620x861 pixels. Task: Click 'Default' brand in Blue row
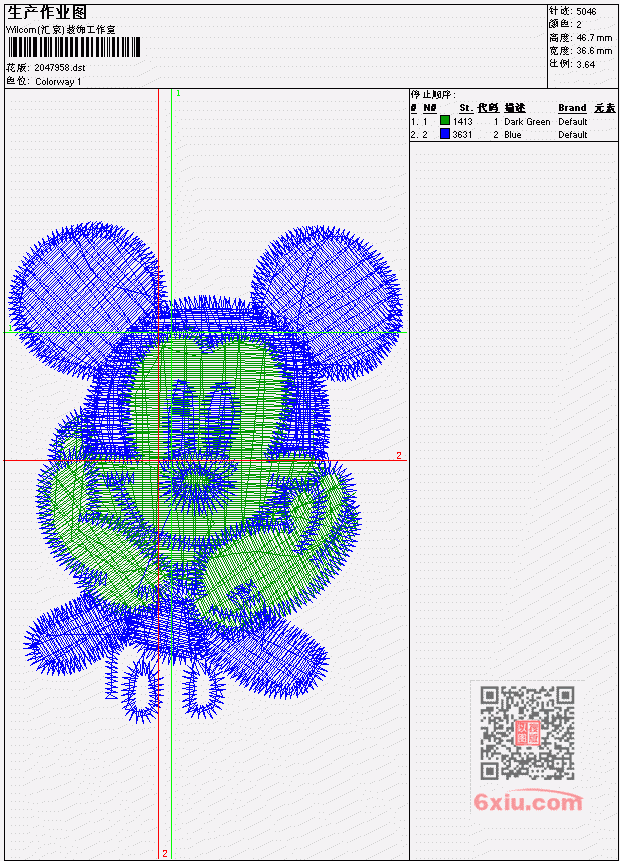[573, 135]
